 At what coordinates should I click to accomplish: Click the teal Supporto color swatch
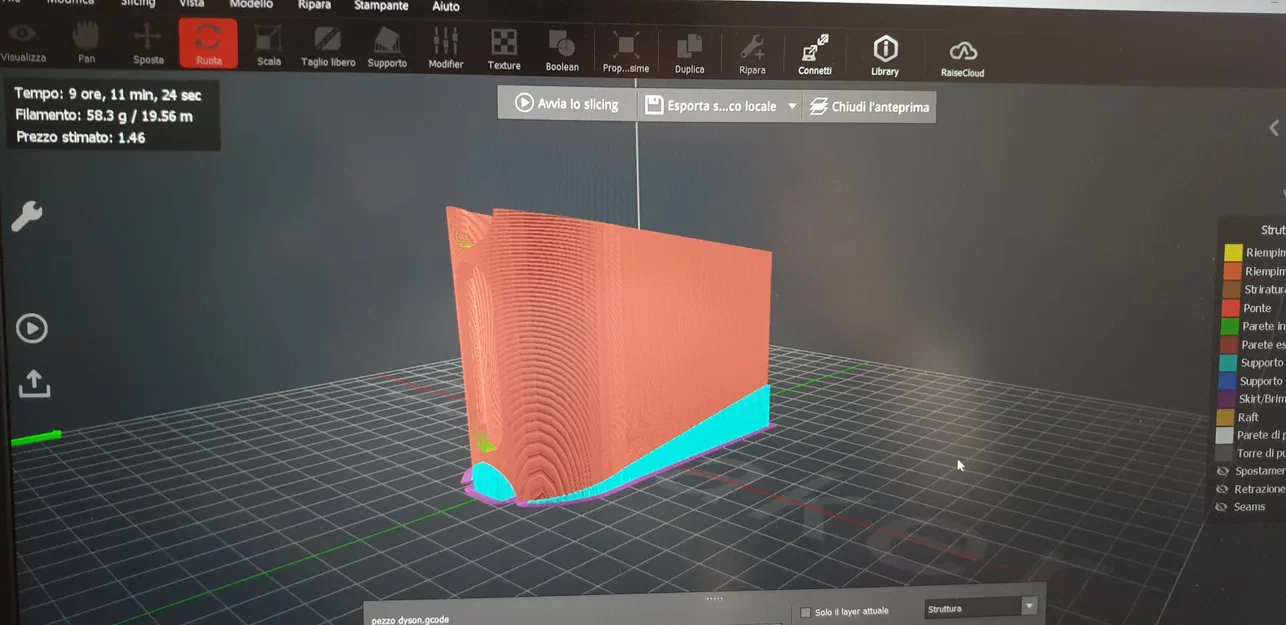tap(1228, 362)
